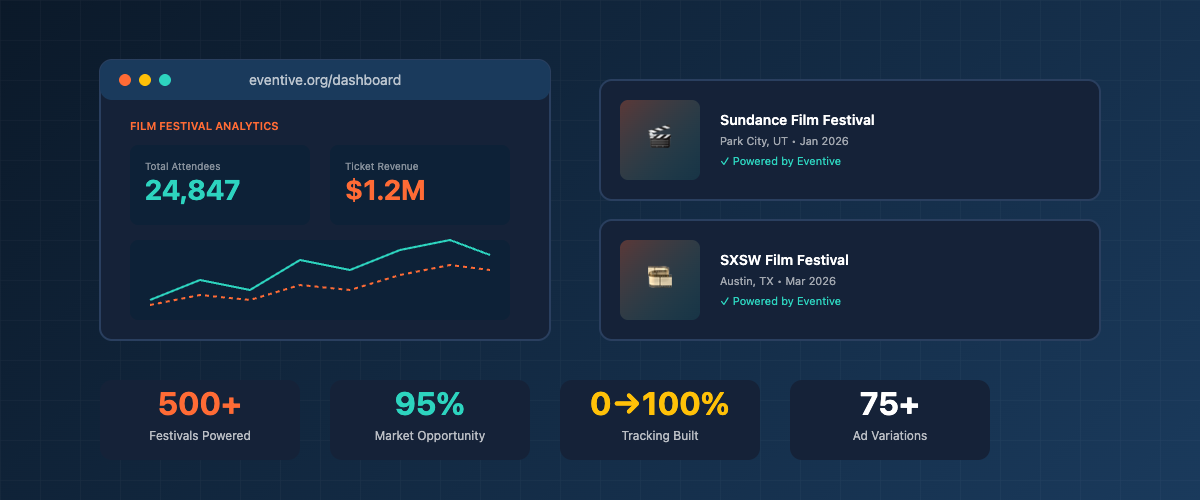
Task: Click the red window dot
Action: tap(125, 80)
